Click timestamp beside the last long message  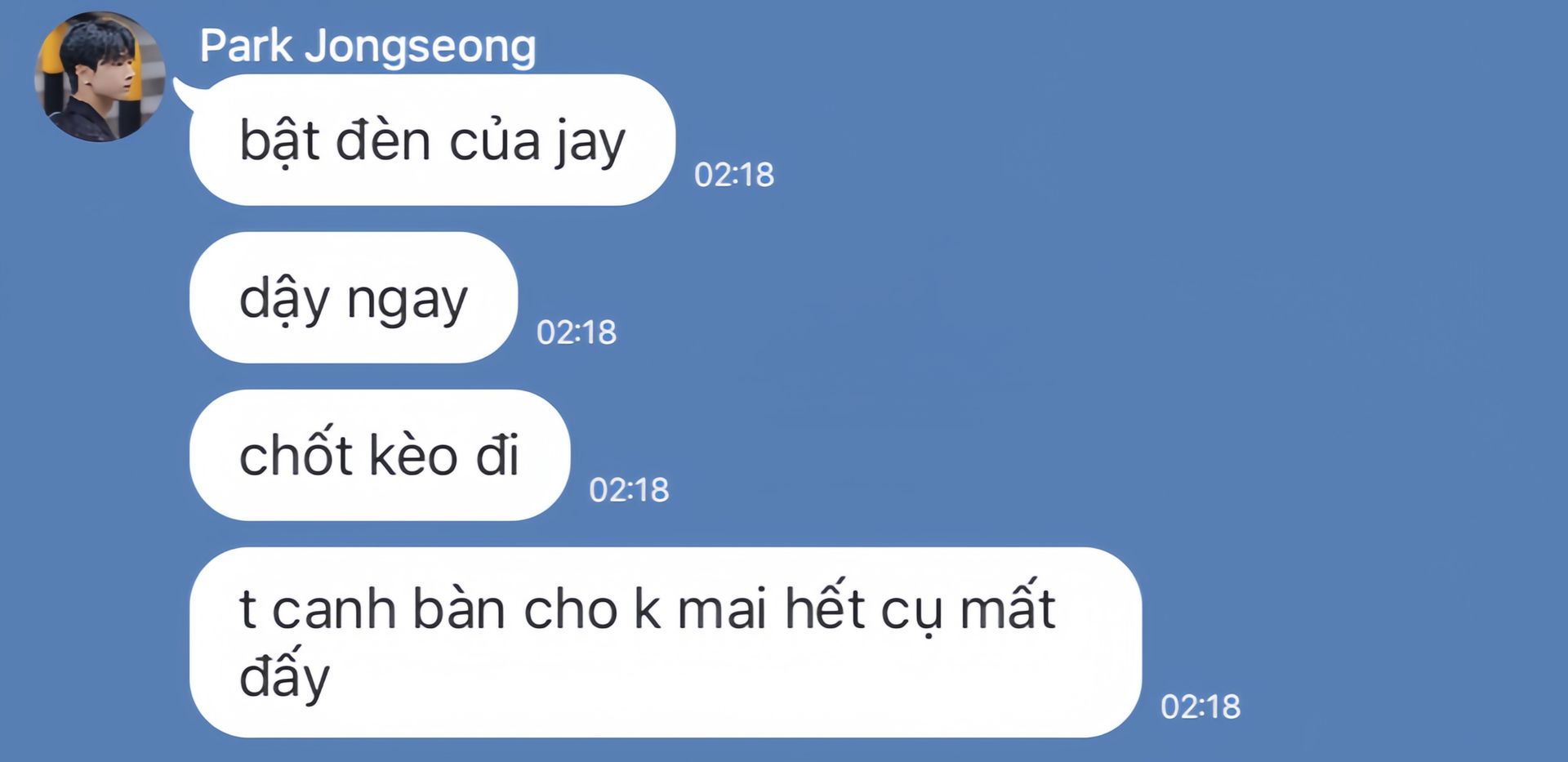tap(1200, 706)
